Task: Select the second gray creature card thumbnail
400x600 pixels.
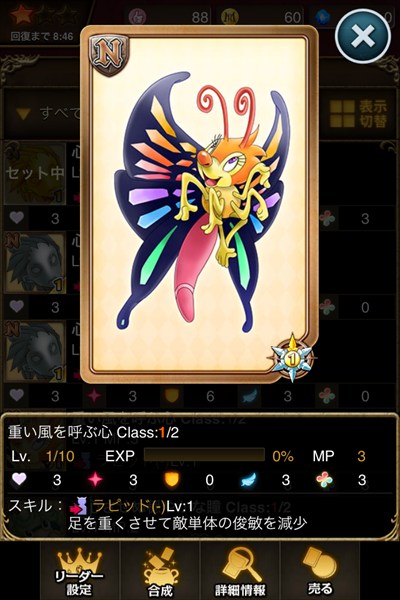Action: point(34,351)
